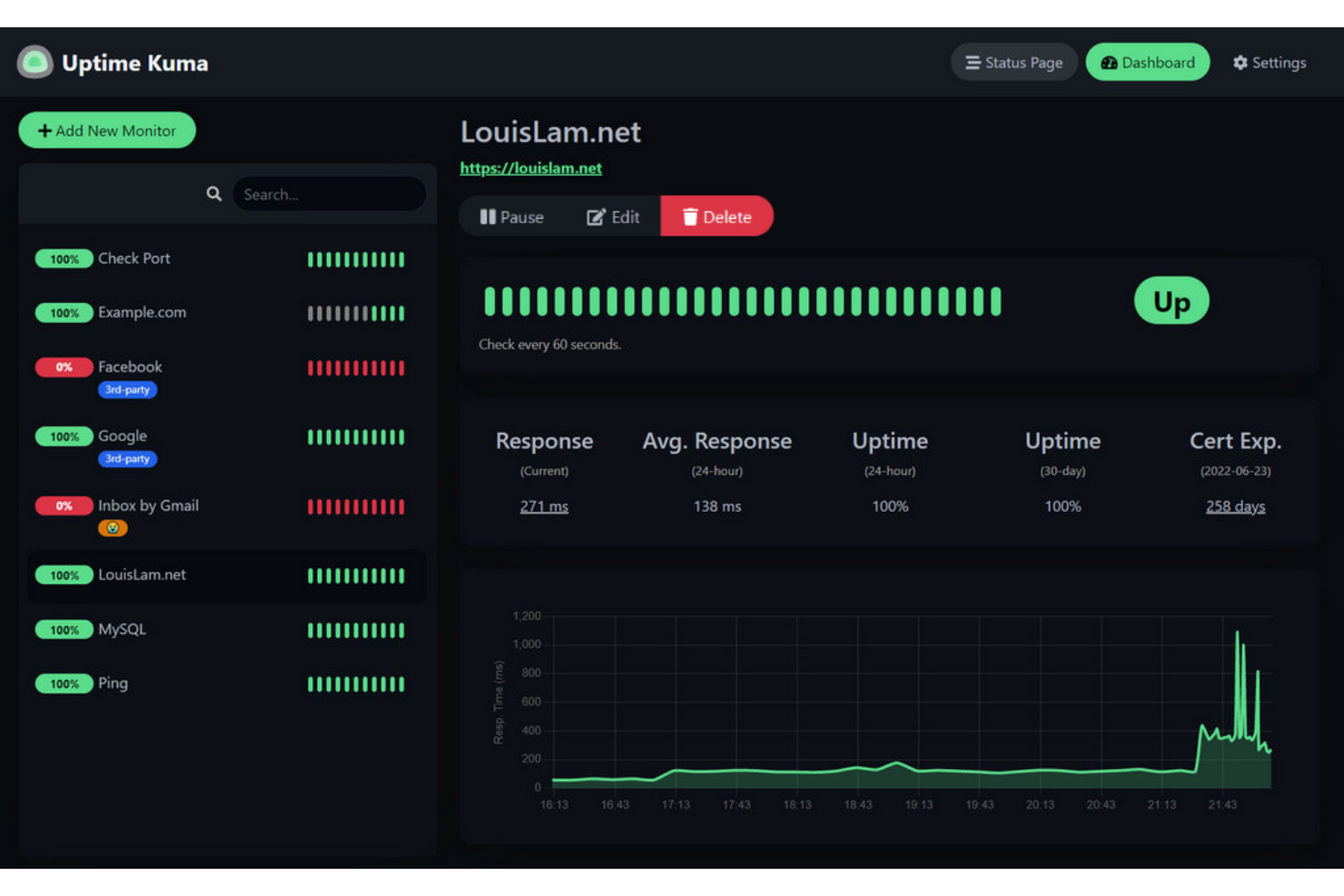Viewport: 1344px width, 896px height.
Task: Click the 3rd-party tag under Google
Action: pyautogui.click(x=127, y=458)
